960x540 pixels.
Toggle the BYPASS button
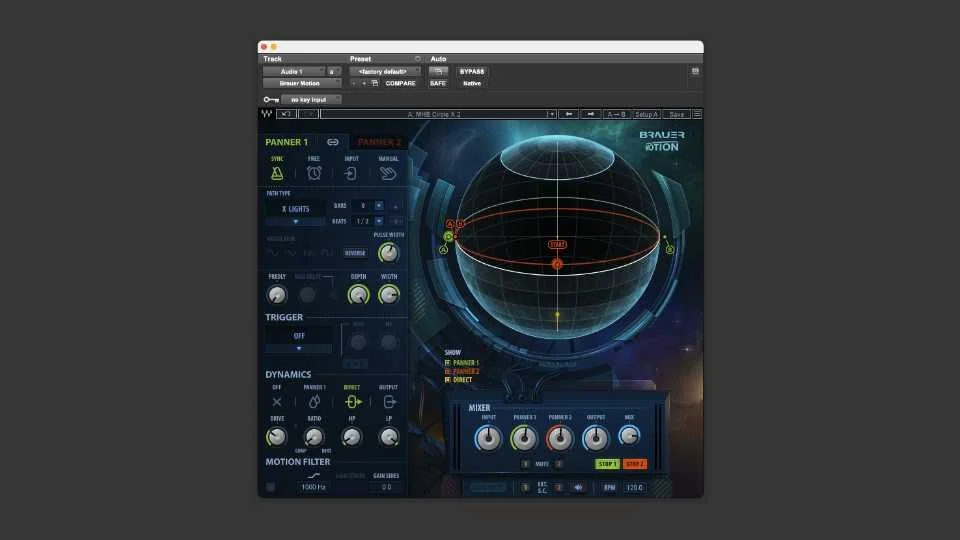[472, 72]
